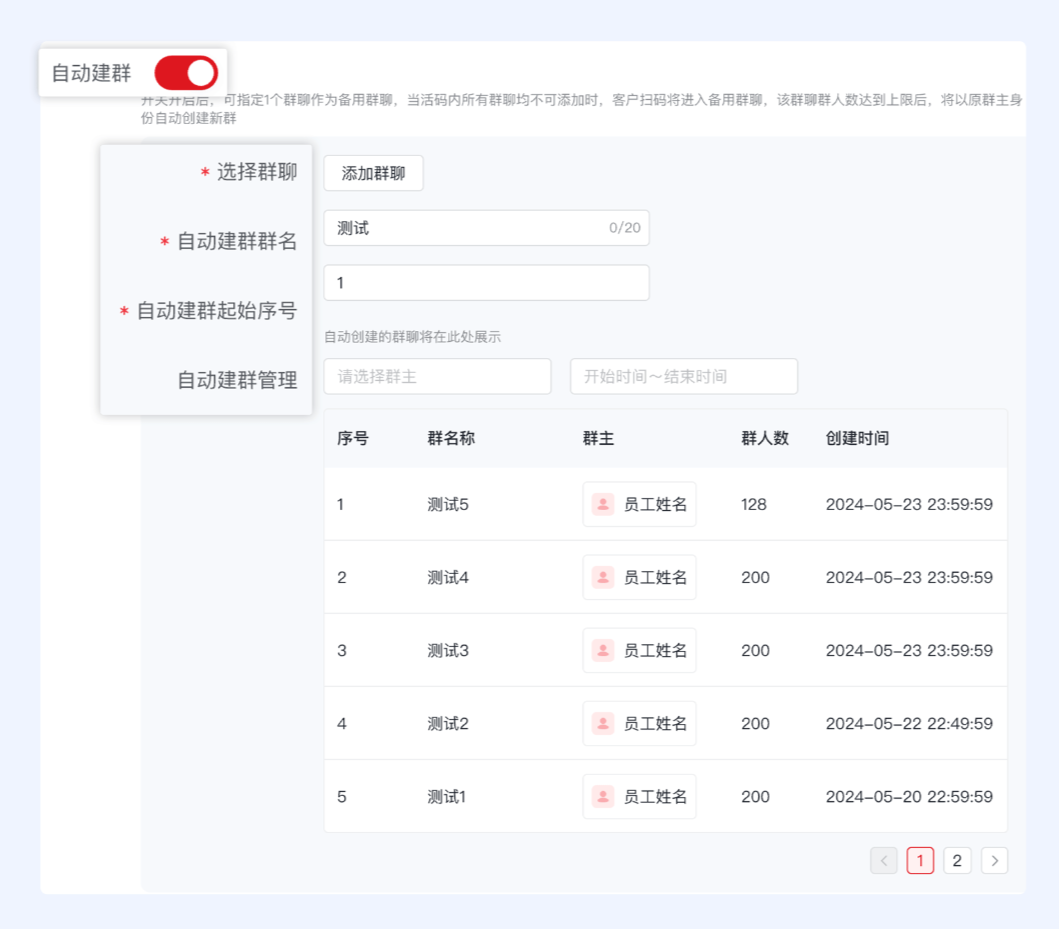Click the employee avatar icon in the 测试4 row
Screen dimensions: 1059x929
click(604, 577)
